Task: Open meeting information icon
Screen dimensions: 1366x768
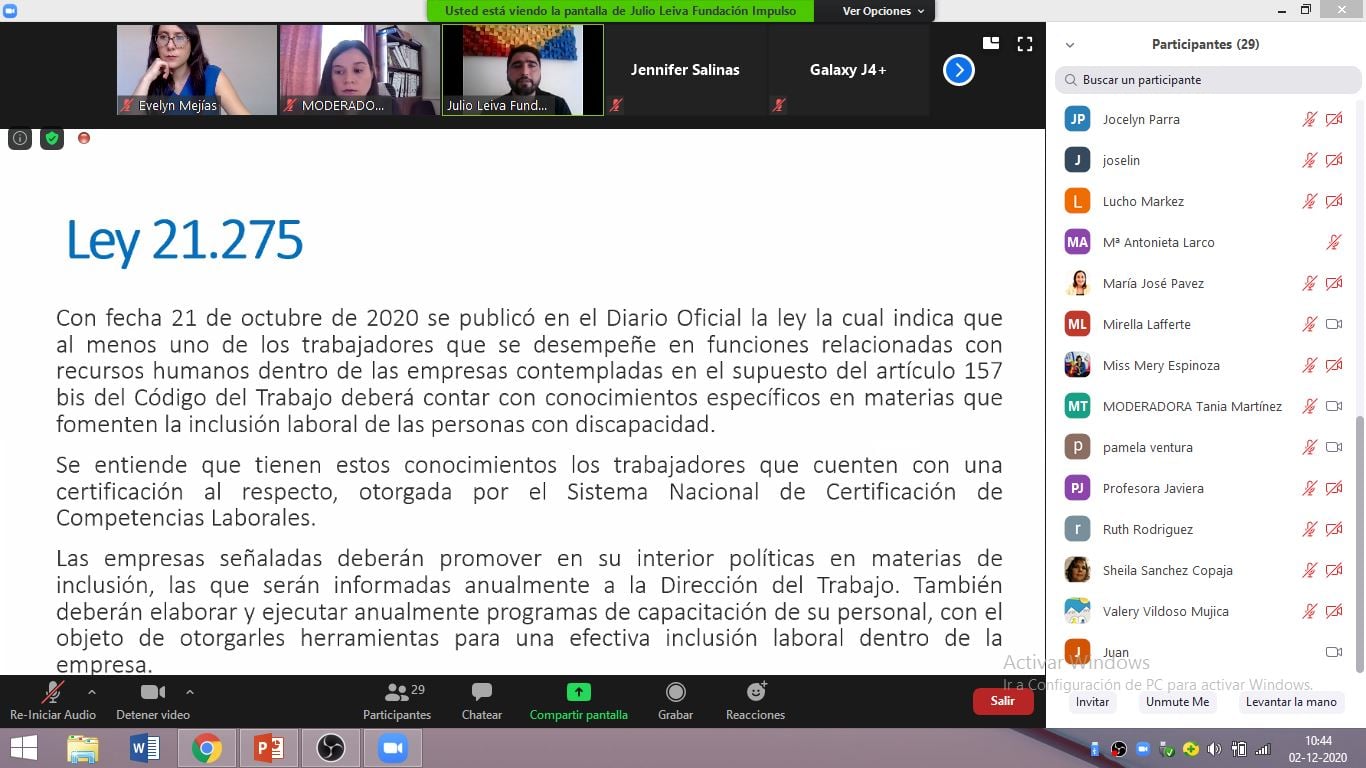Action: 20,138
